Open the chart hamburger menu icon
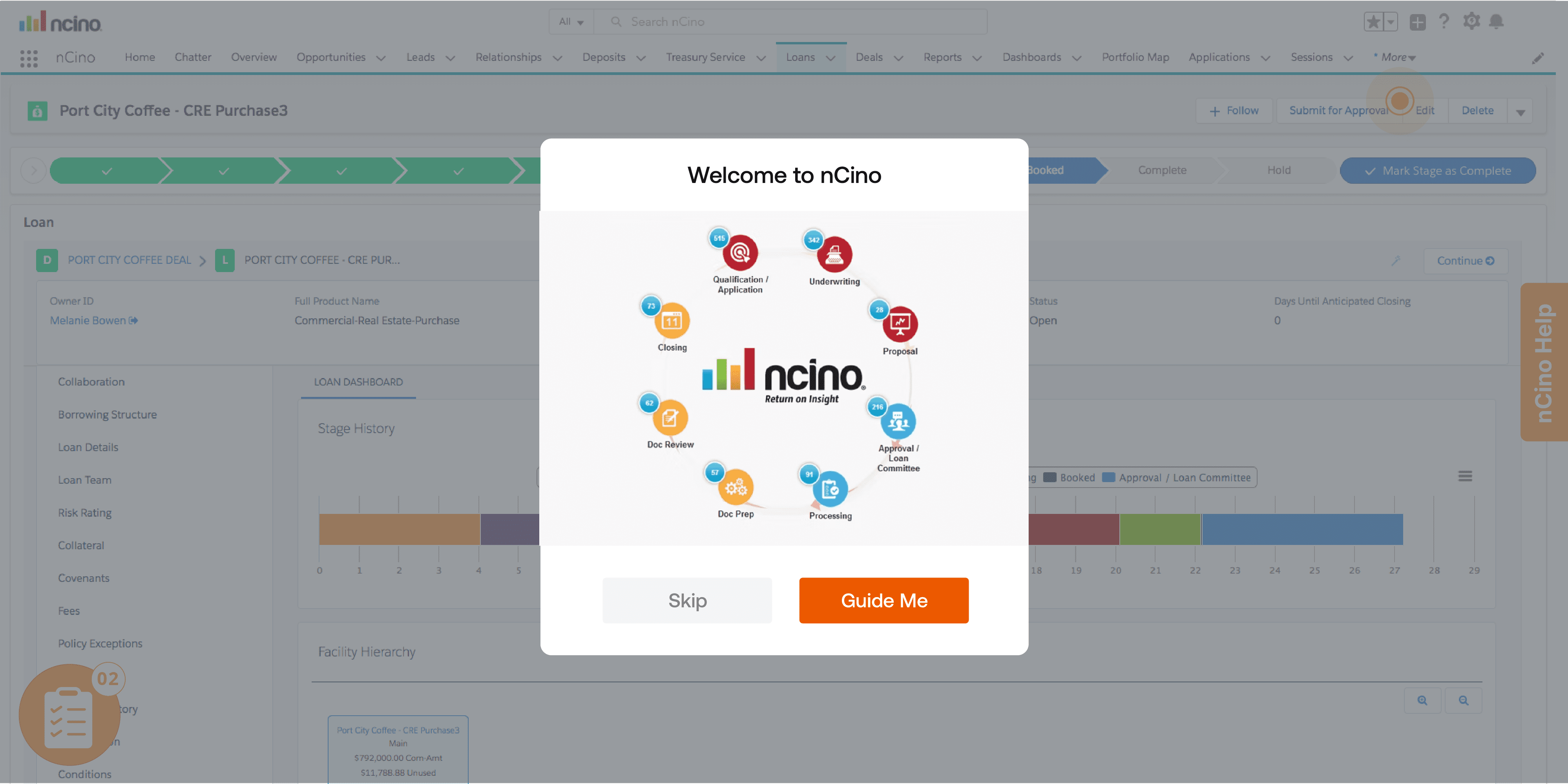The height and width of the screenshot is (784, 1568). click(1464, 476)
